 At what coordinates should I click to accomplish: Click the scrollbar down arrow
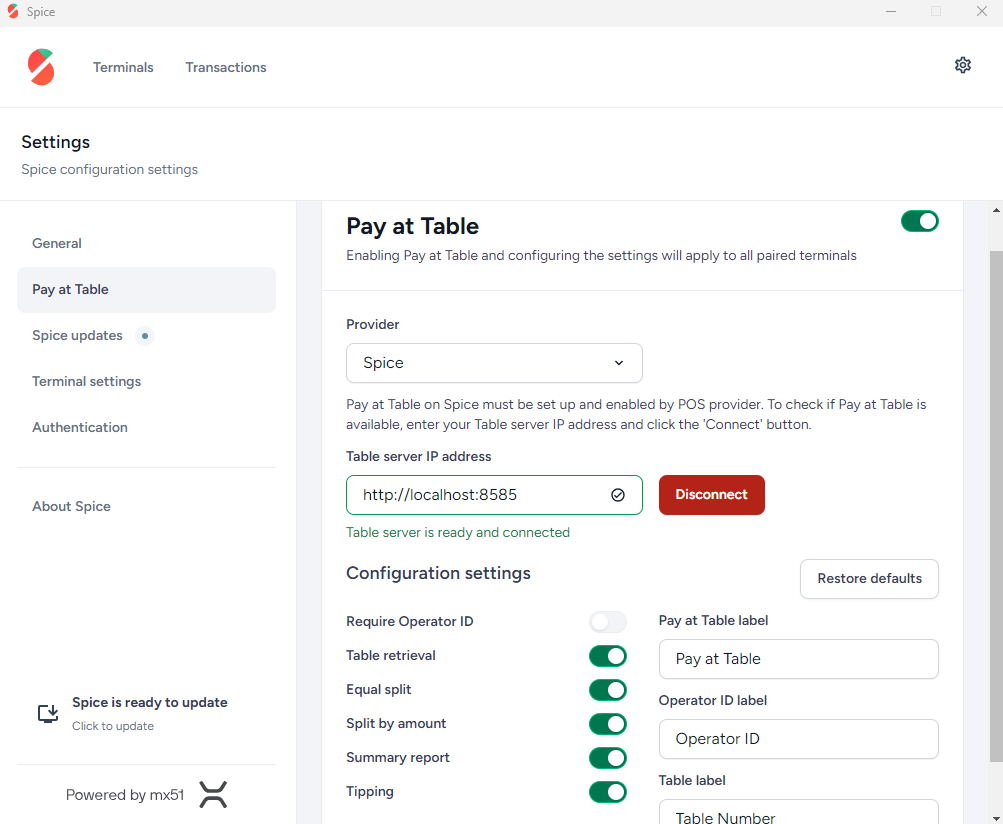(996, 818)
